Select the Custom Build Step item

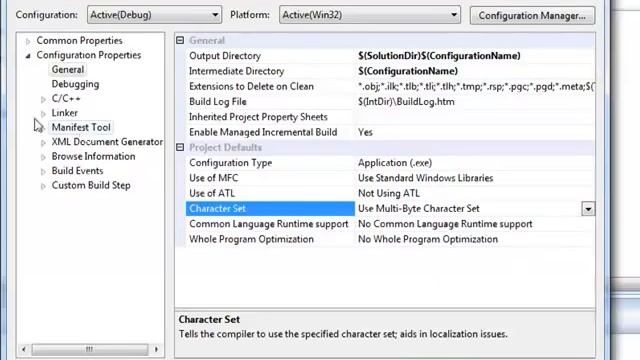pyautogui.click(x=91, y=185)
